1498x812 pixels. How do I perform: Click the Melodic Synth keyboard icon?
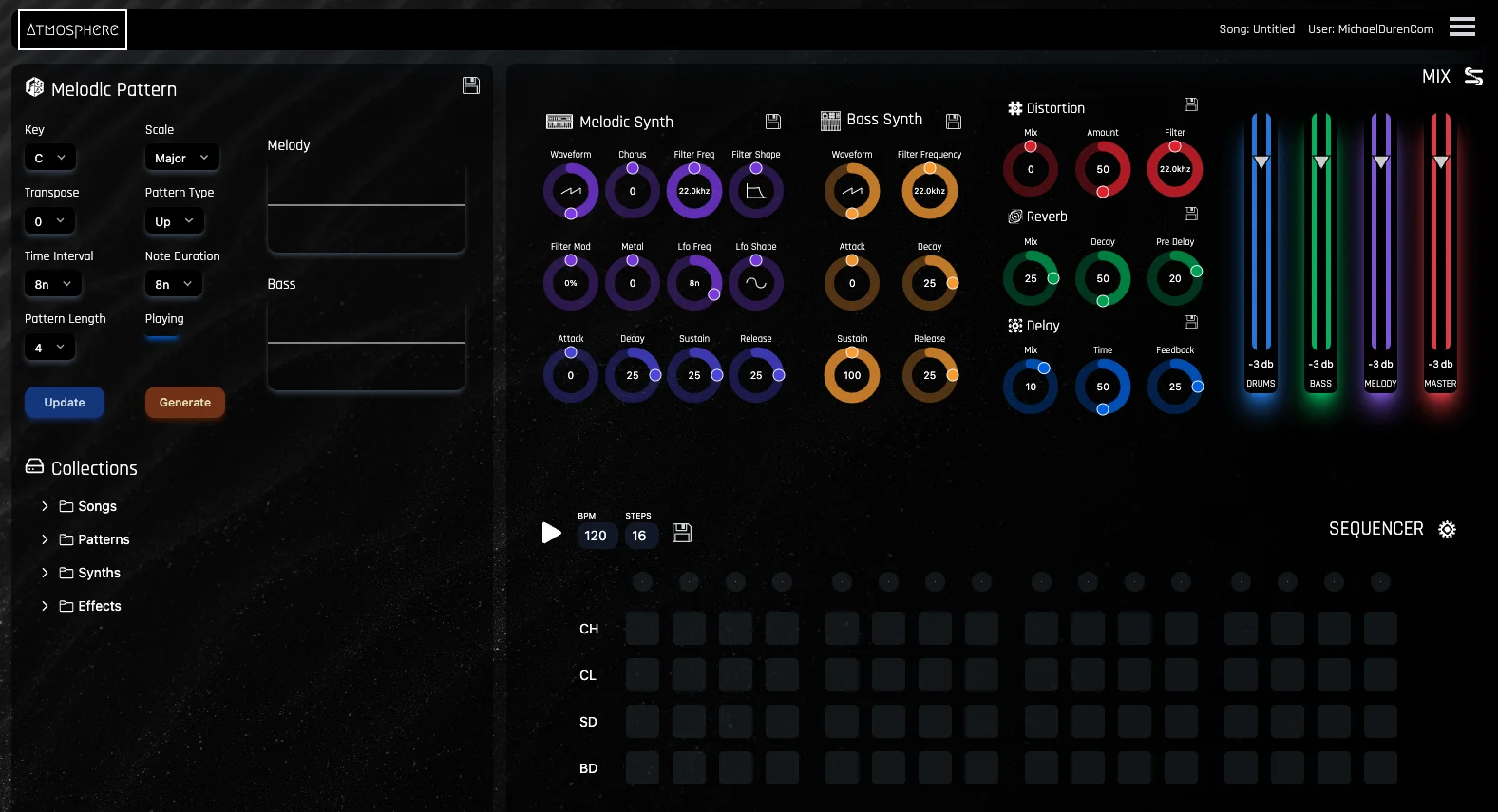tap(559, 122)
